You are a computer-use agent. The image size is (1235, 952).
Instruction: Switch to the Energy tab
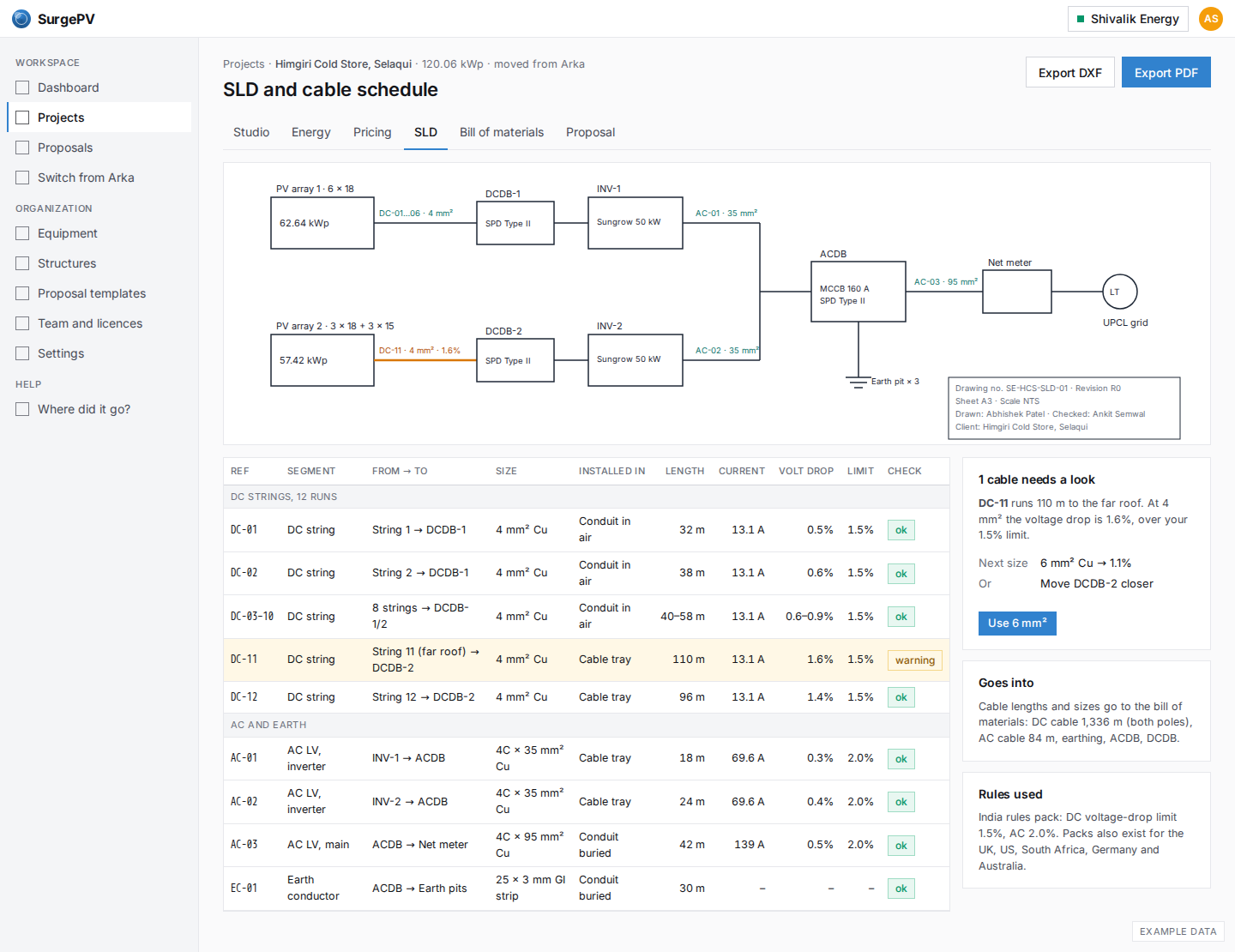[311, 132]
